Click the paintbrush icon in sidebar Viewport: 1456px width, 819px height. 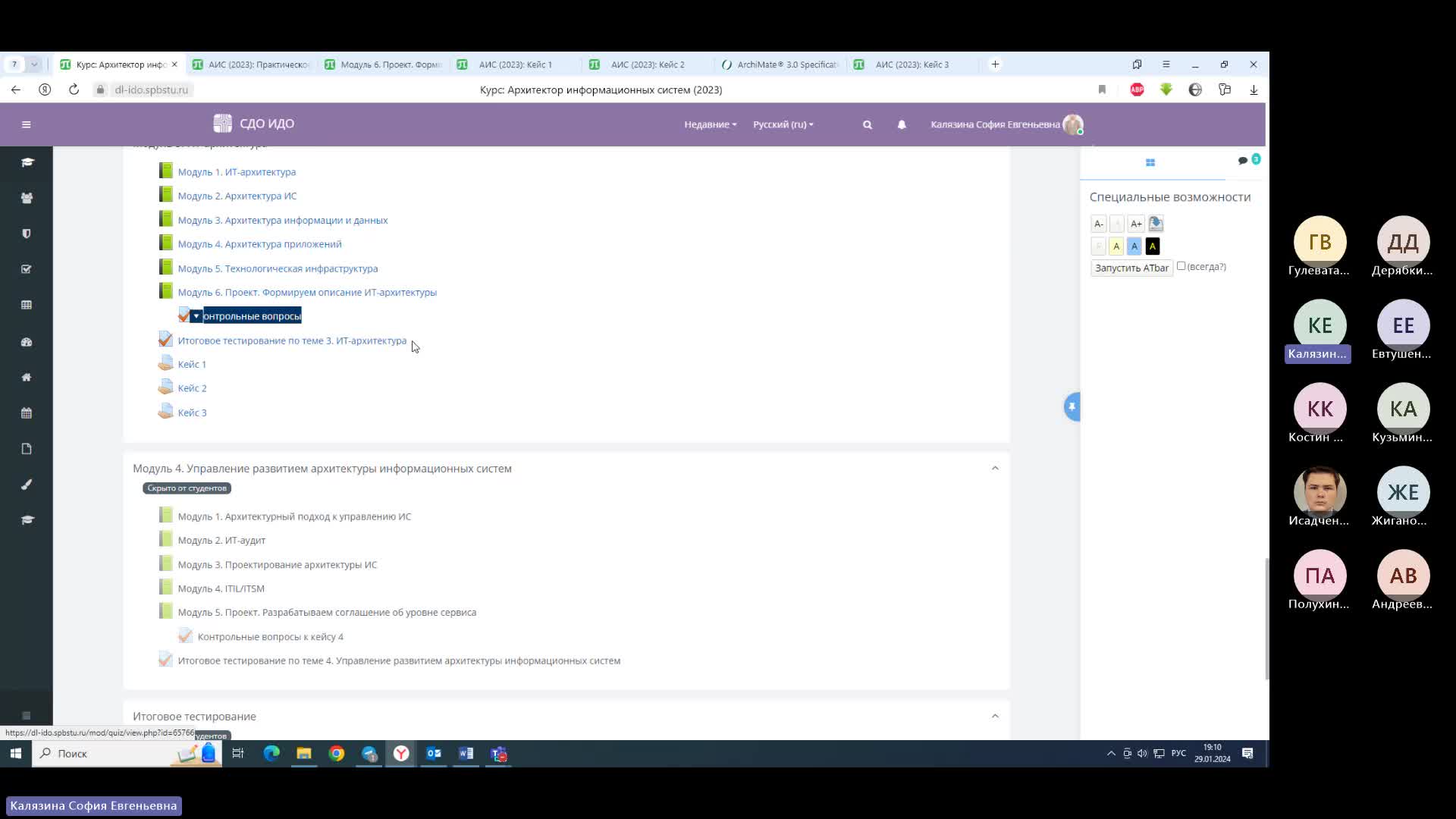[27, 485]
